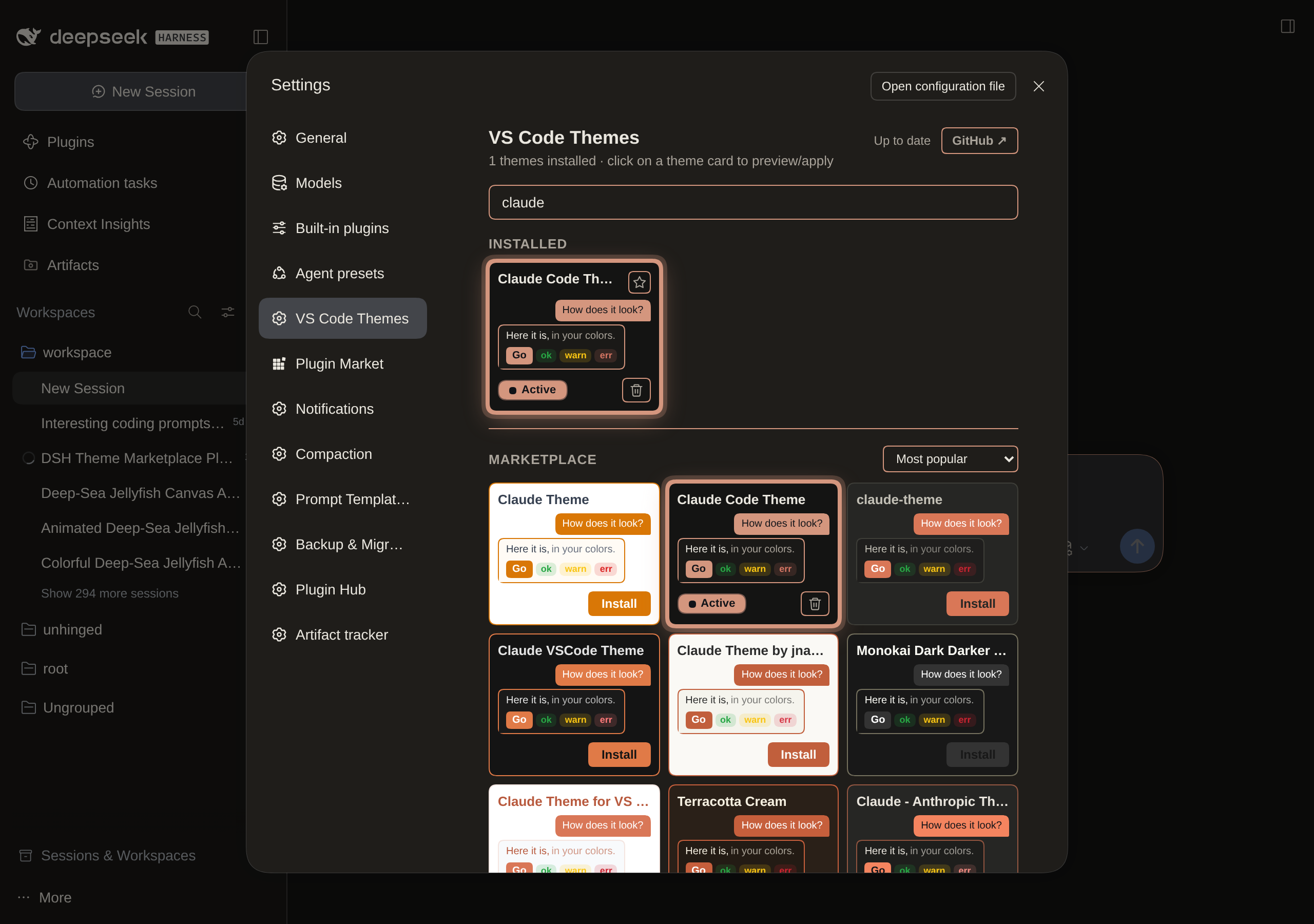Preview Monokai Dark Darker theme card
This screenshot has height=924, width=1314.
point(932,705)
